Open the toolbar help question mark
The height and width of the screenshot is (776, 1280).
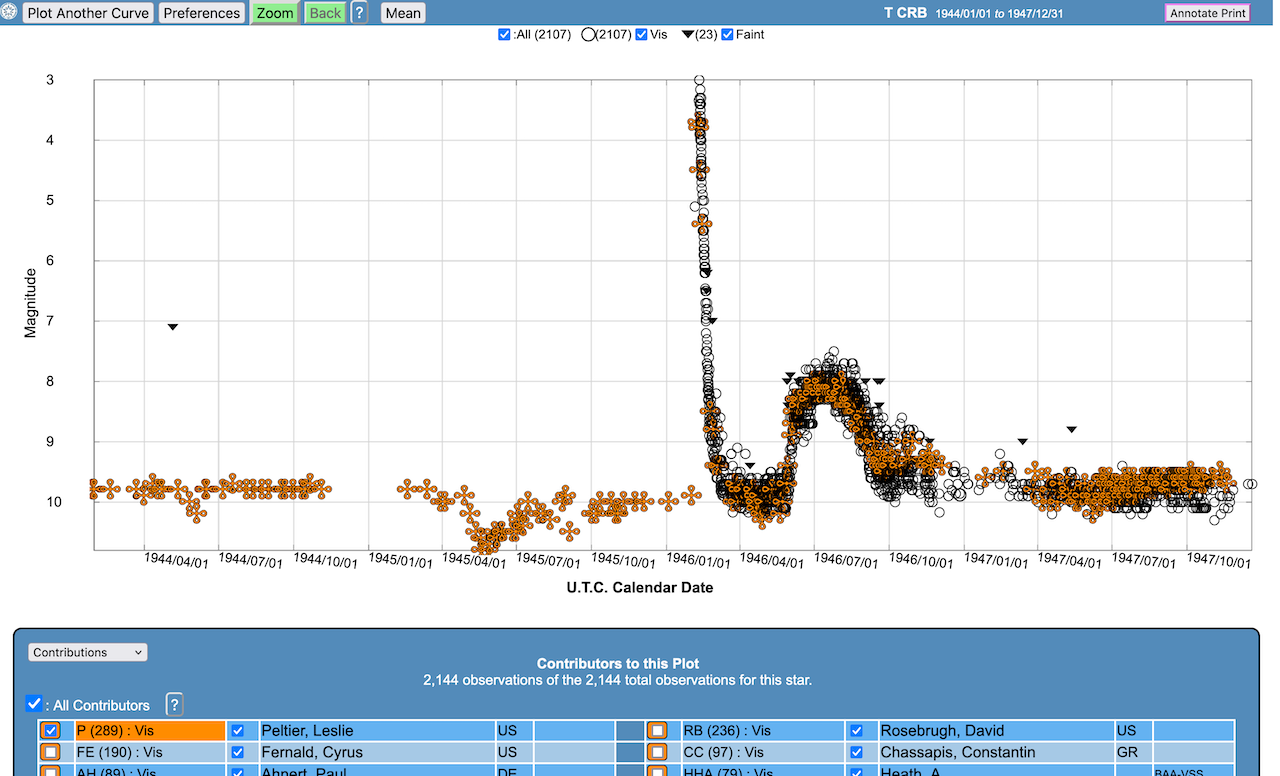pos(359,13)
